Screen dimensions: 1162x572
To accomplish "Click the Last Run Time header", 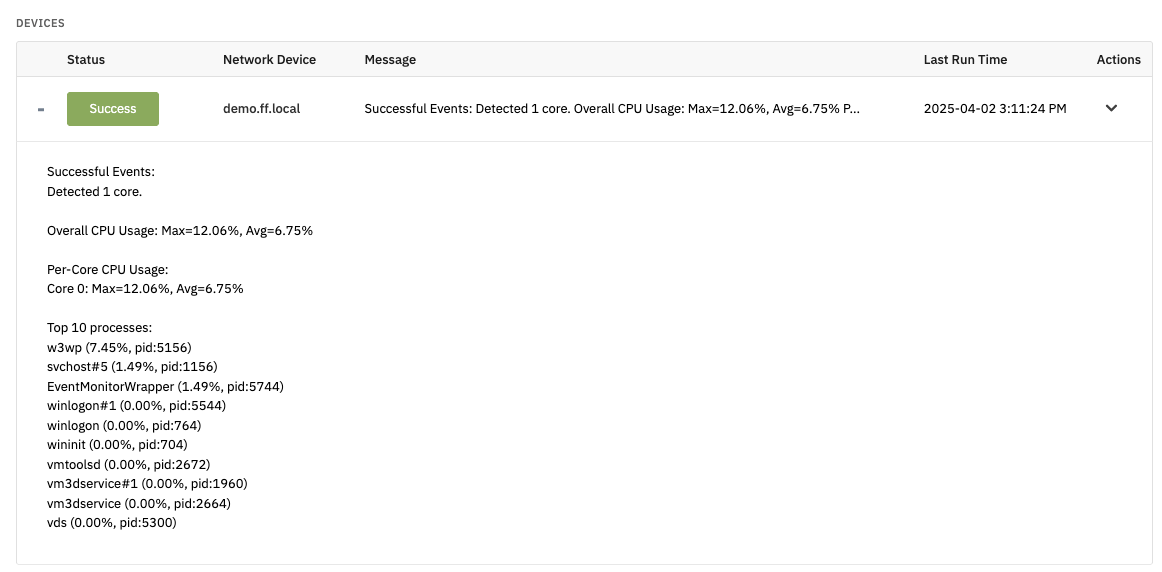I will (x=965, y=59).
